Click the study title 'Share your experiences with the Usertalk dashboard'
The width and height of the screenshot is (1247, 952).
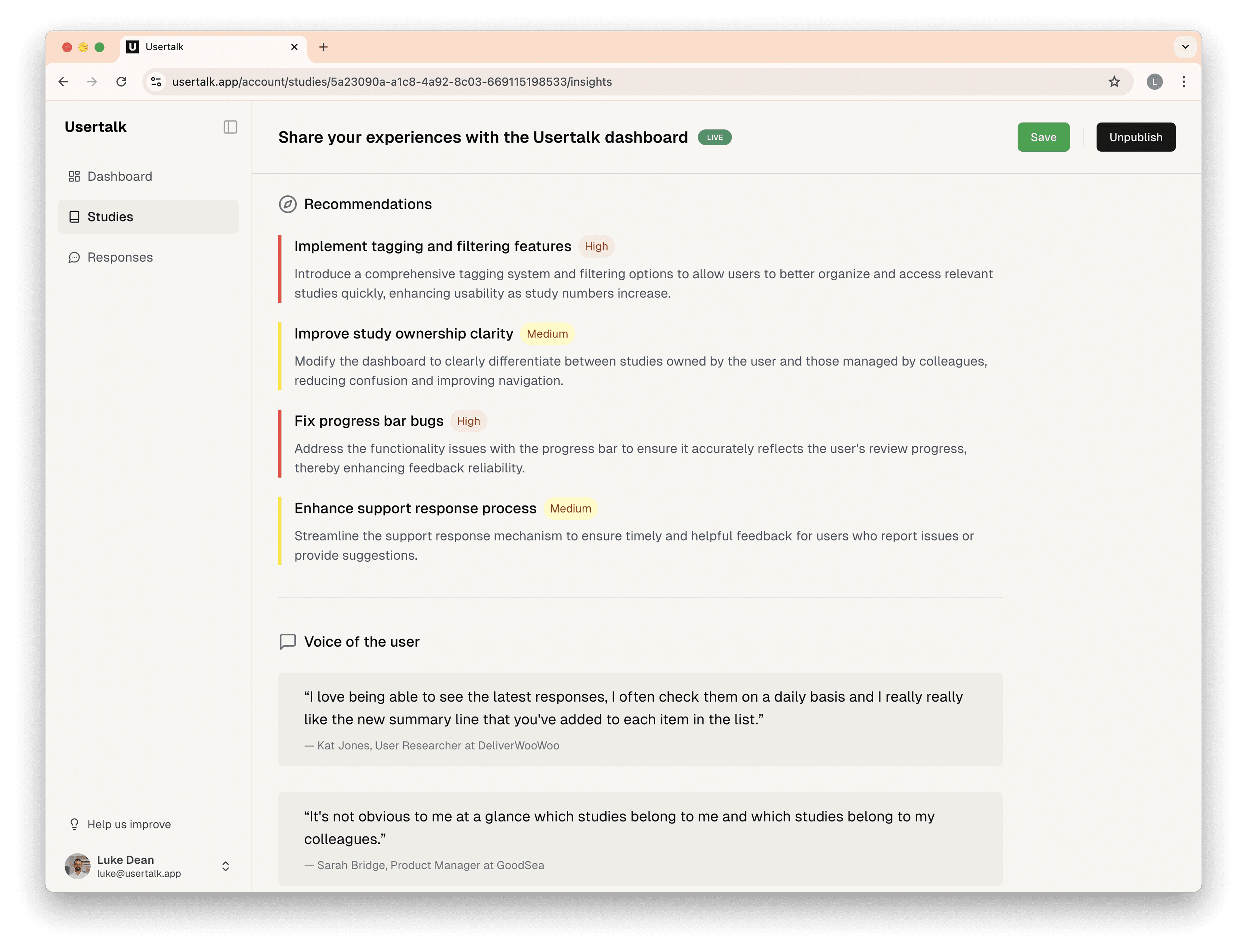(483, 137)
